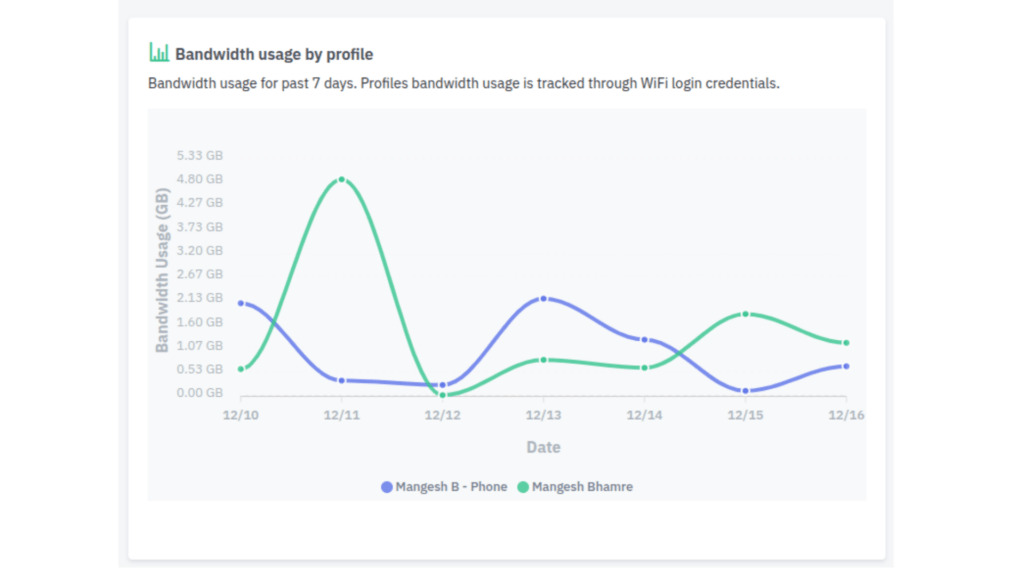
Task: Click the green peak data point on 12/11
Action: [x=342, y=180]
